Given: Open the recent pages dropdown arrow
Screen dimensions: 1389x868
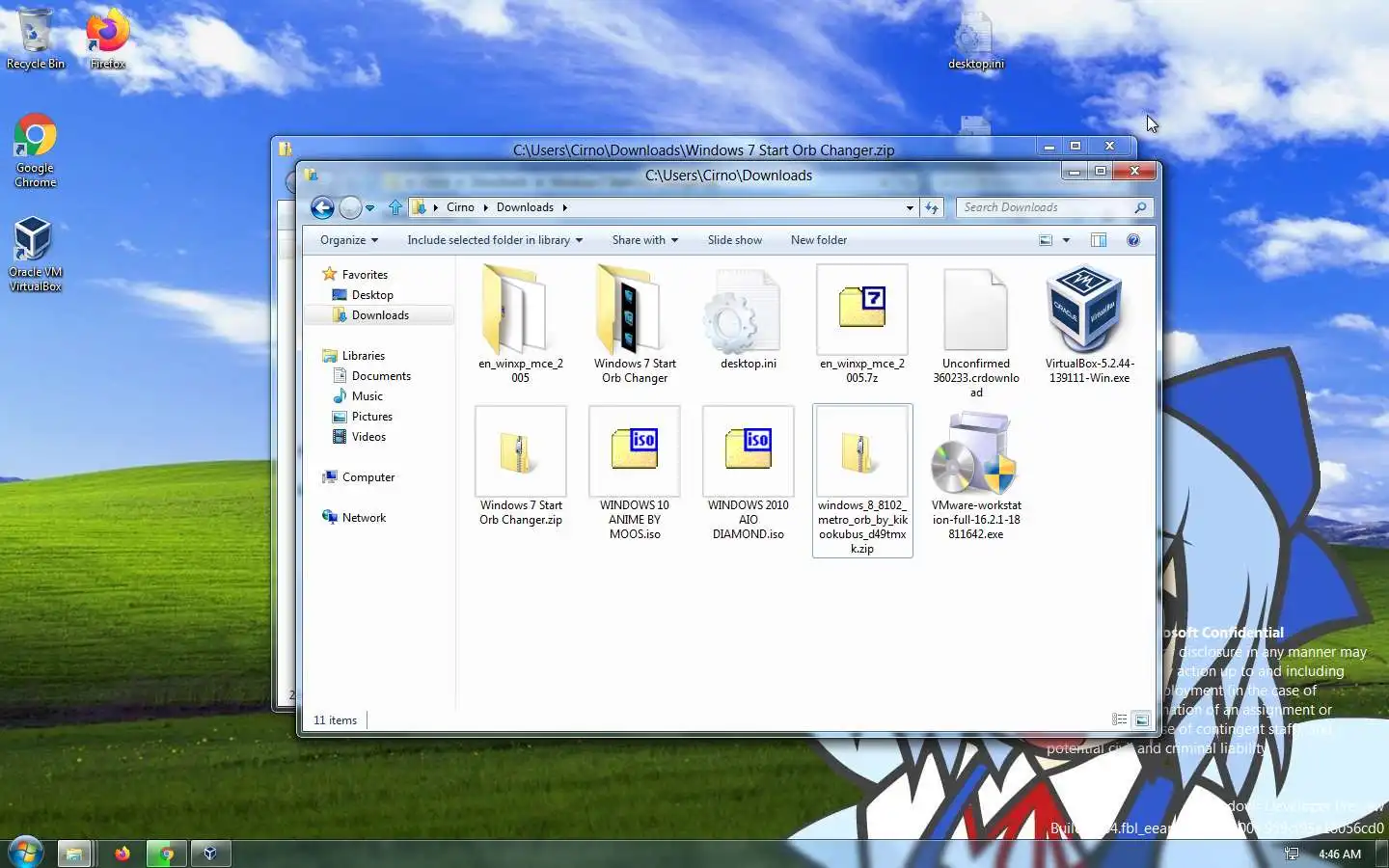Looking at the screenshot, I should 369,208.
